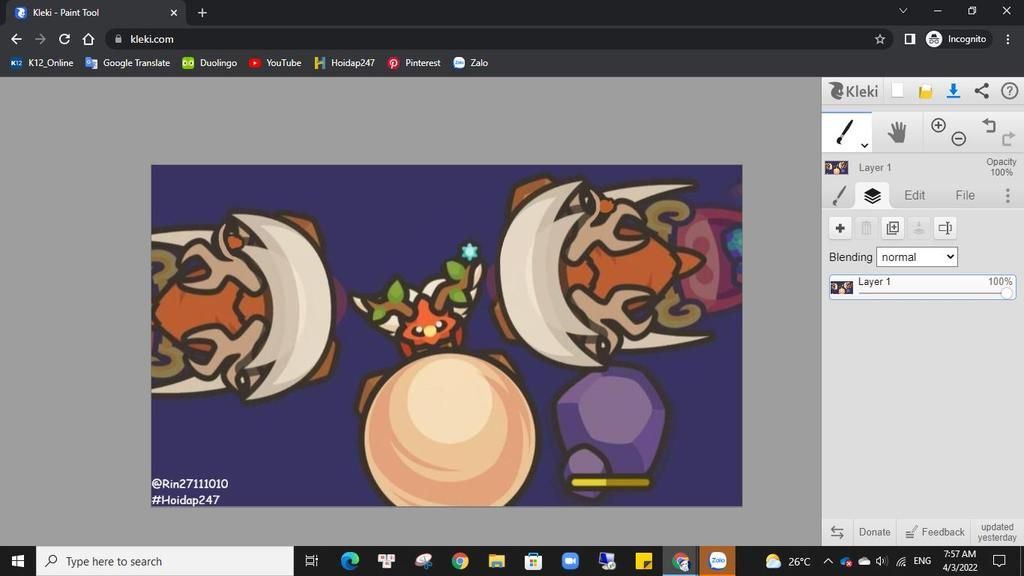
Task: Open the File tab
Action: pyautogui.click(x=965, y=195)
